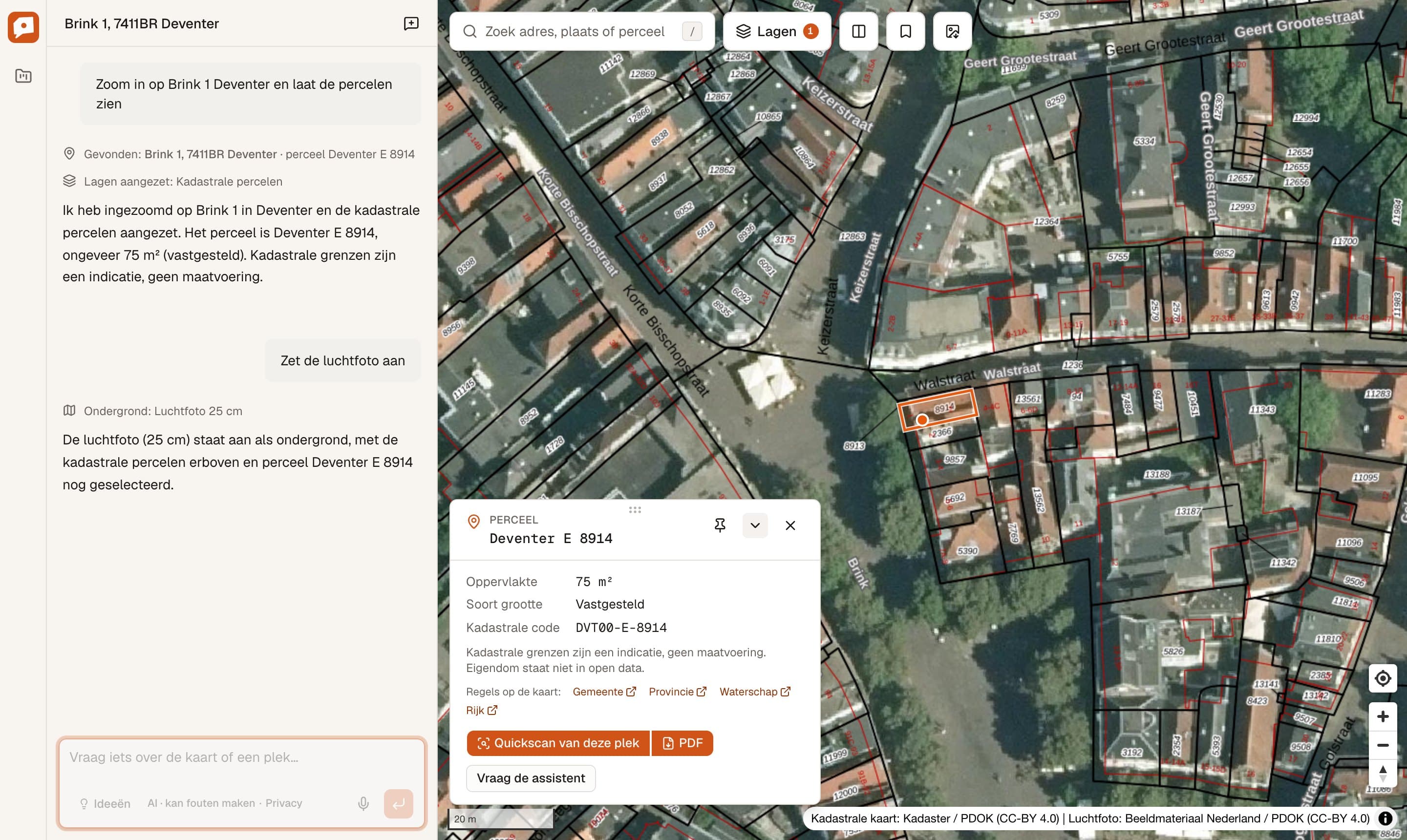1407x840 pixels.
Task: Open the Rijk rules link
Action: pyautogui.click(x=481, y=711)
